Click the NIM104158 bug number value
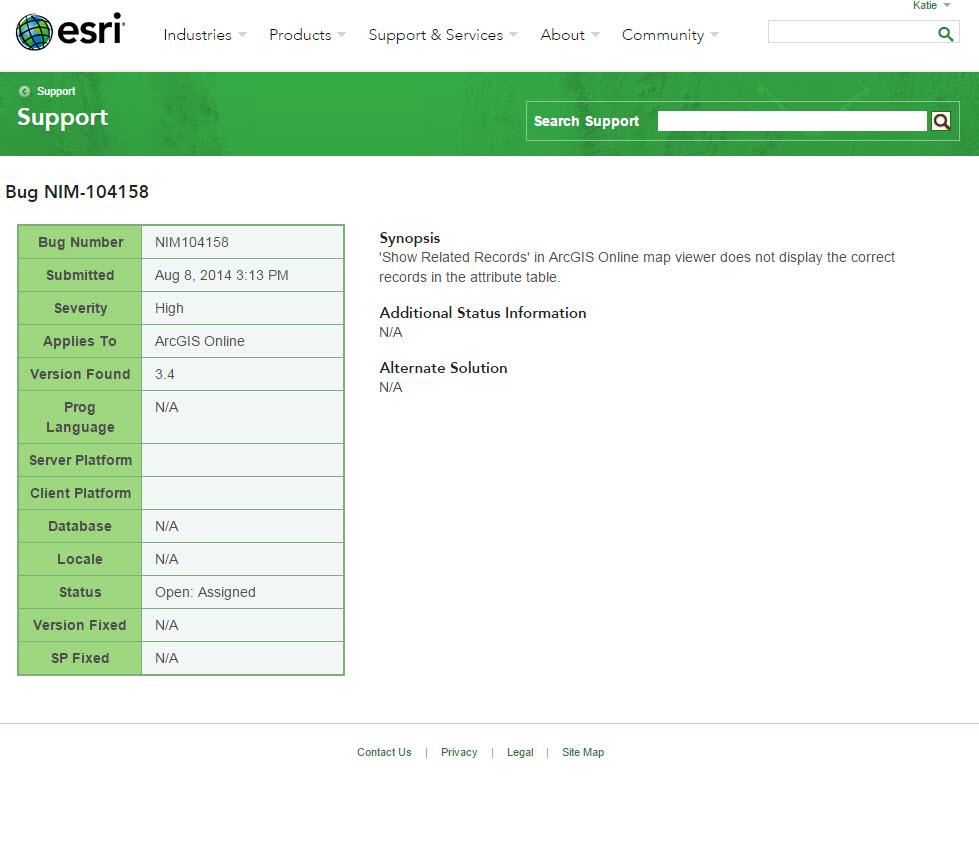This screenshot has width=979, height=859. coord(192,242)
